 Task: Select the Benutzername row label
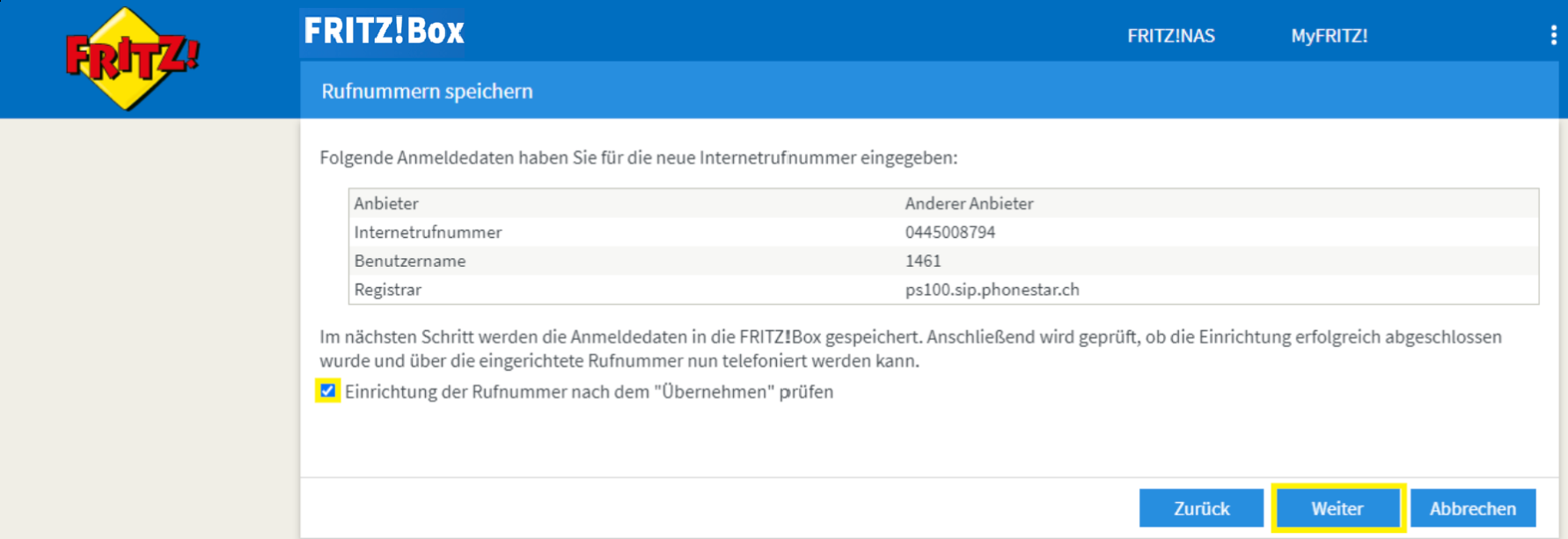pos(410,262)
